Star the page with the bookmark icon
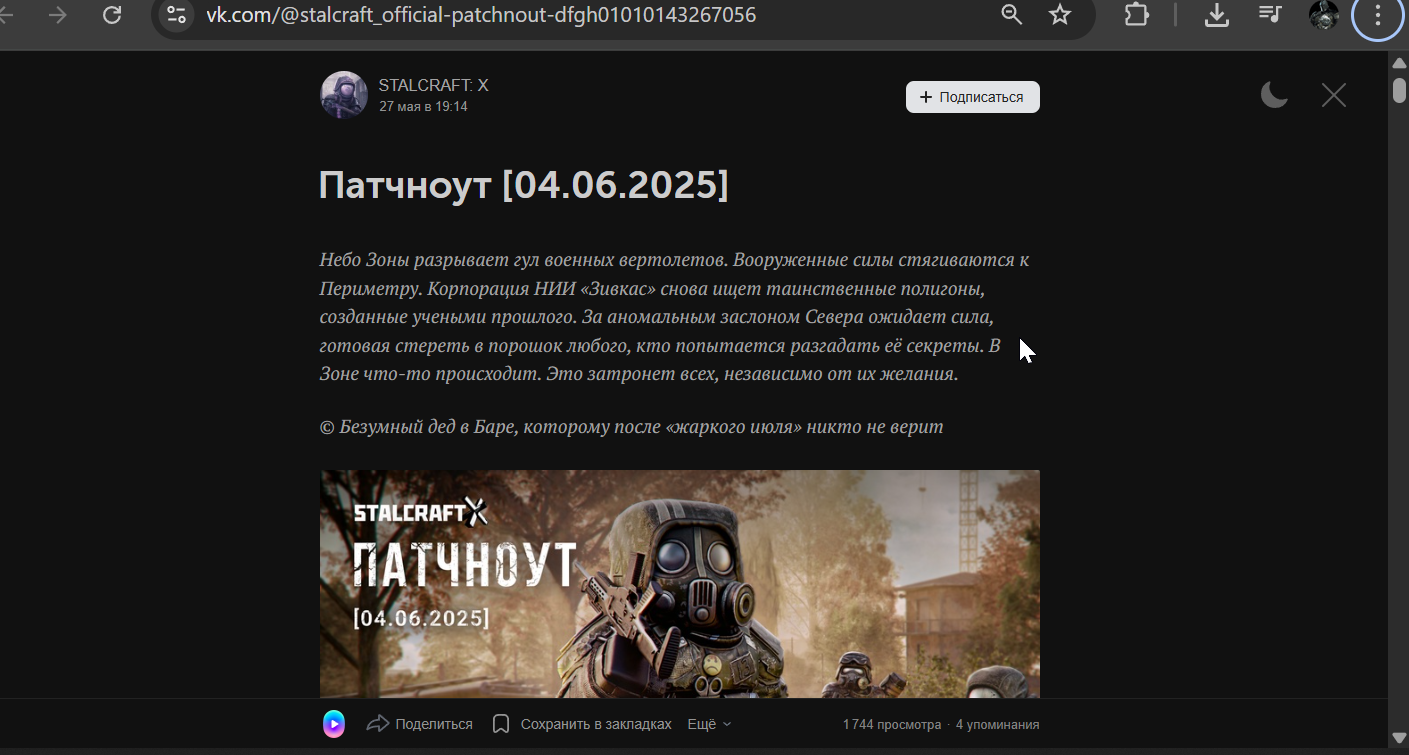Viewport: 1409px width, 755px height. (x=1059, y=15)
